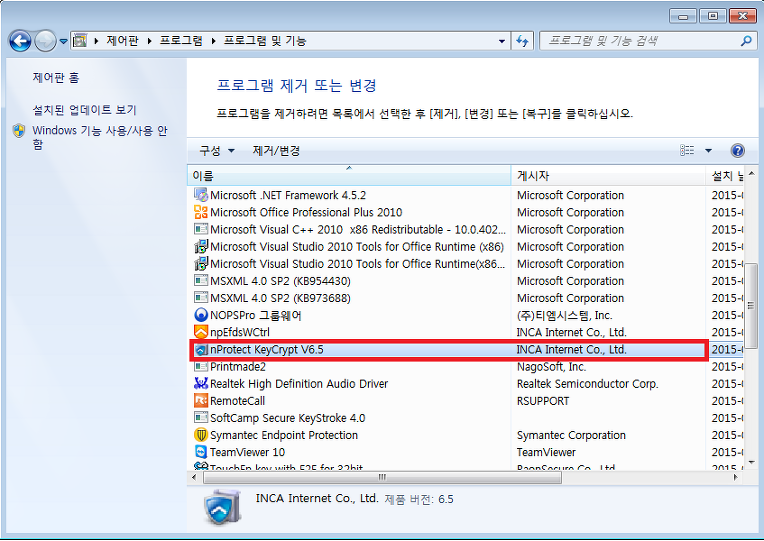Expand arrow after 제어판 breadcrumb
The image size is (764, 541).
(x=149, y=41)
